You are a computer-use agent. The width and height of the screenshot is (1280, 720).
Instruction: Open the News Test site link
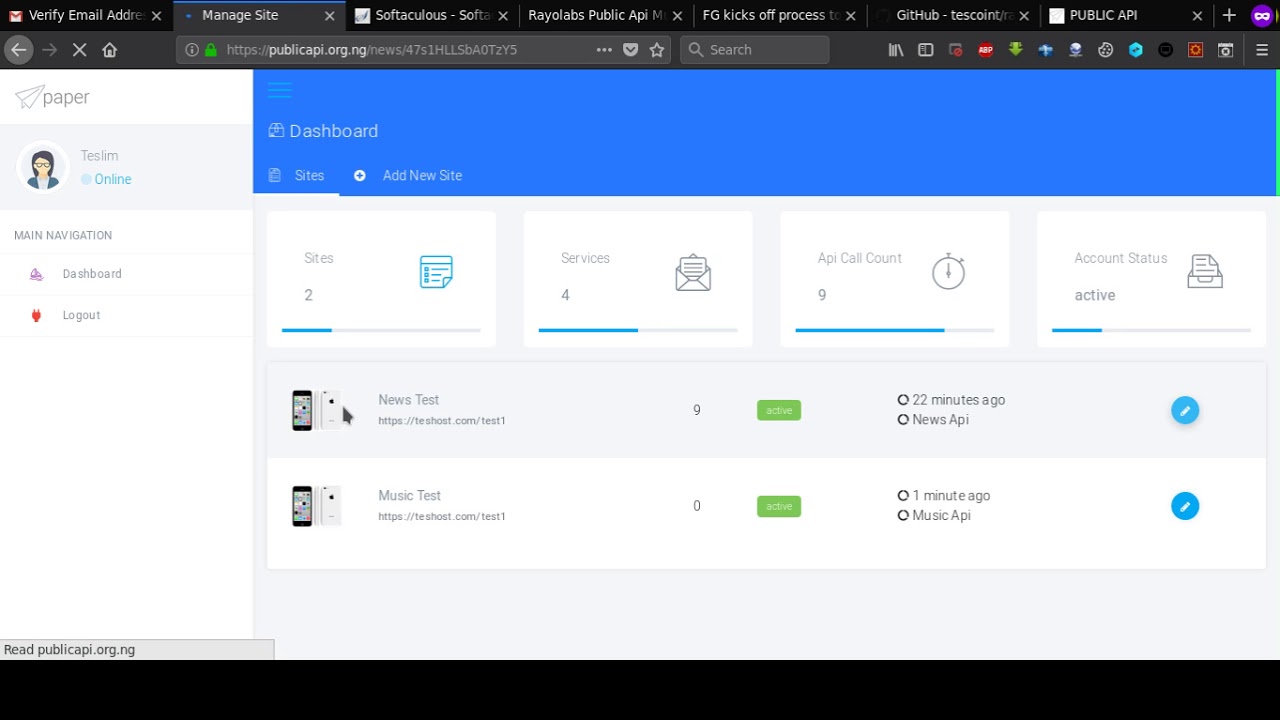(x=442, y=421)
